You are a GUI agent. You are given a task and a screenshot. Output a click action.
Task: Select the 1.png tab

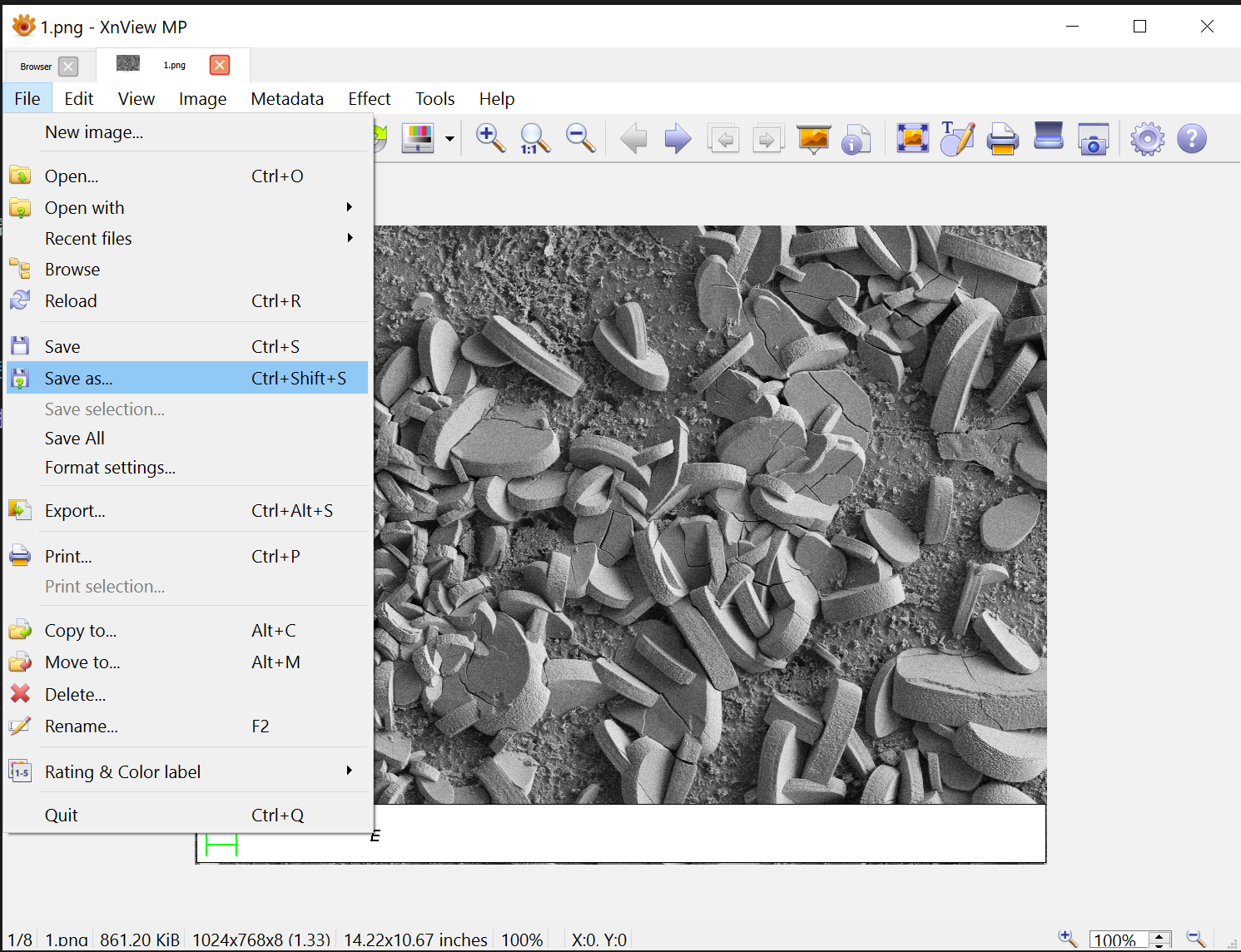coord(174,65)
